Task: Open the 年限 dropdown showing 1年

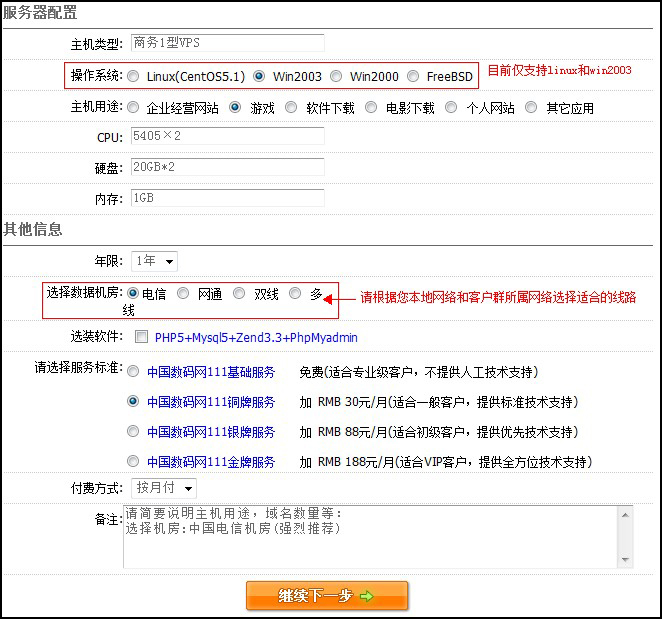Action: point(155,261)
